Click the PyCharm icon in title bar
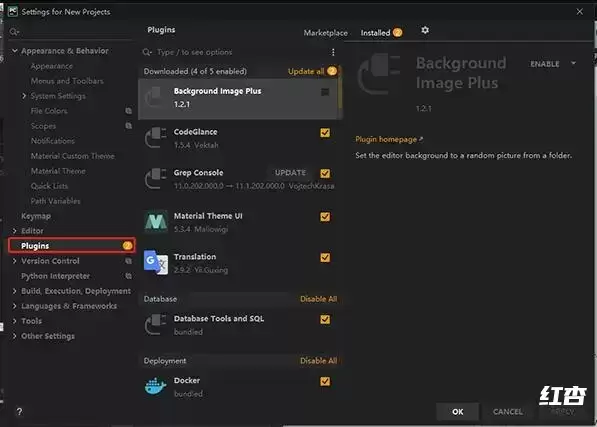The image size is (597, 427). (13, 12)
